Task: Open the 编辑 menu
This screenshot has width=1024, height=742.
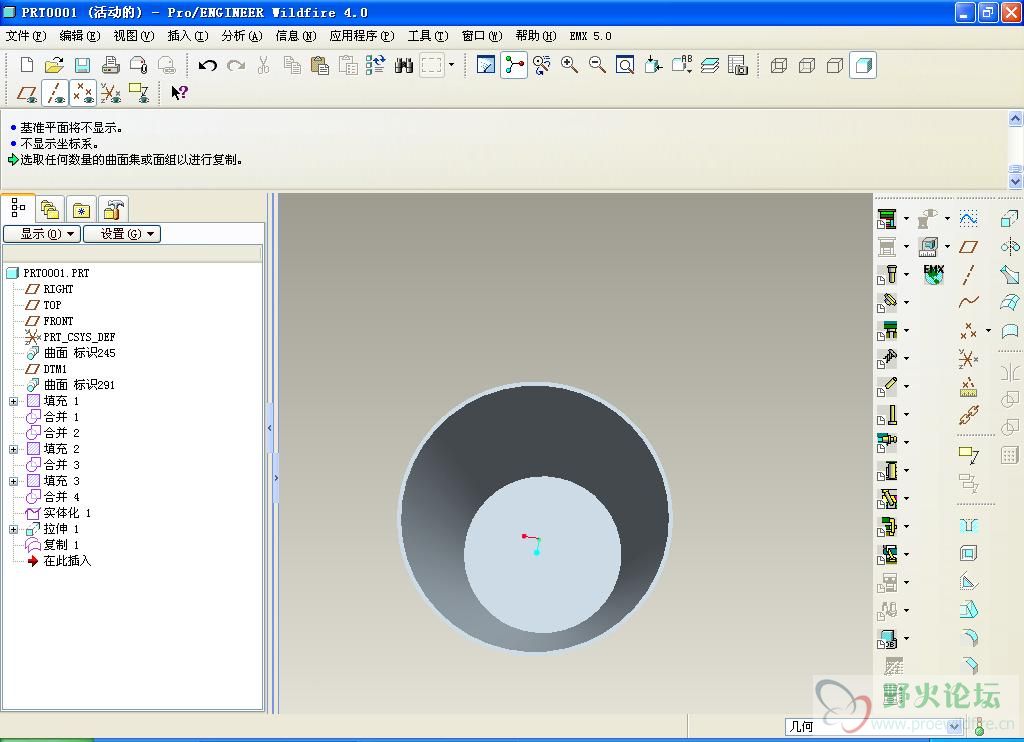Action: point(80,36)
